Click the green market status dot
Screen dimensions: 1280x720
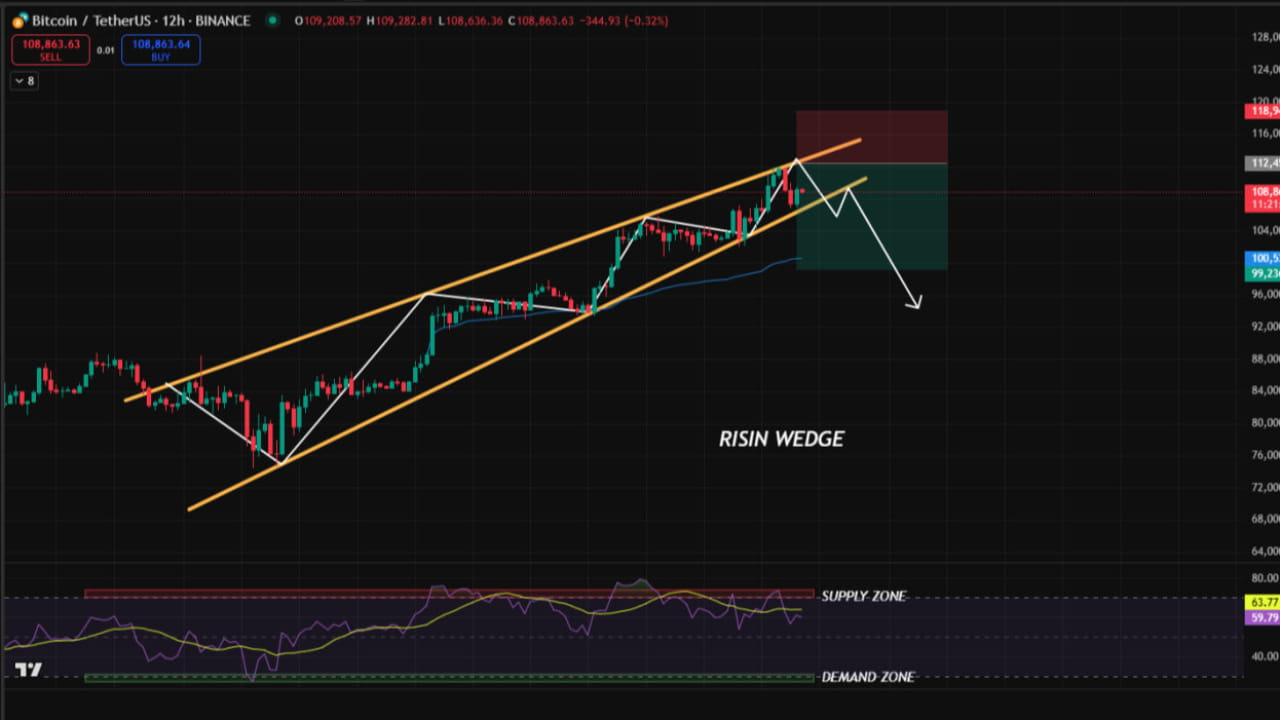272,20
